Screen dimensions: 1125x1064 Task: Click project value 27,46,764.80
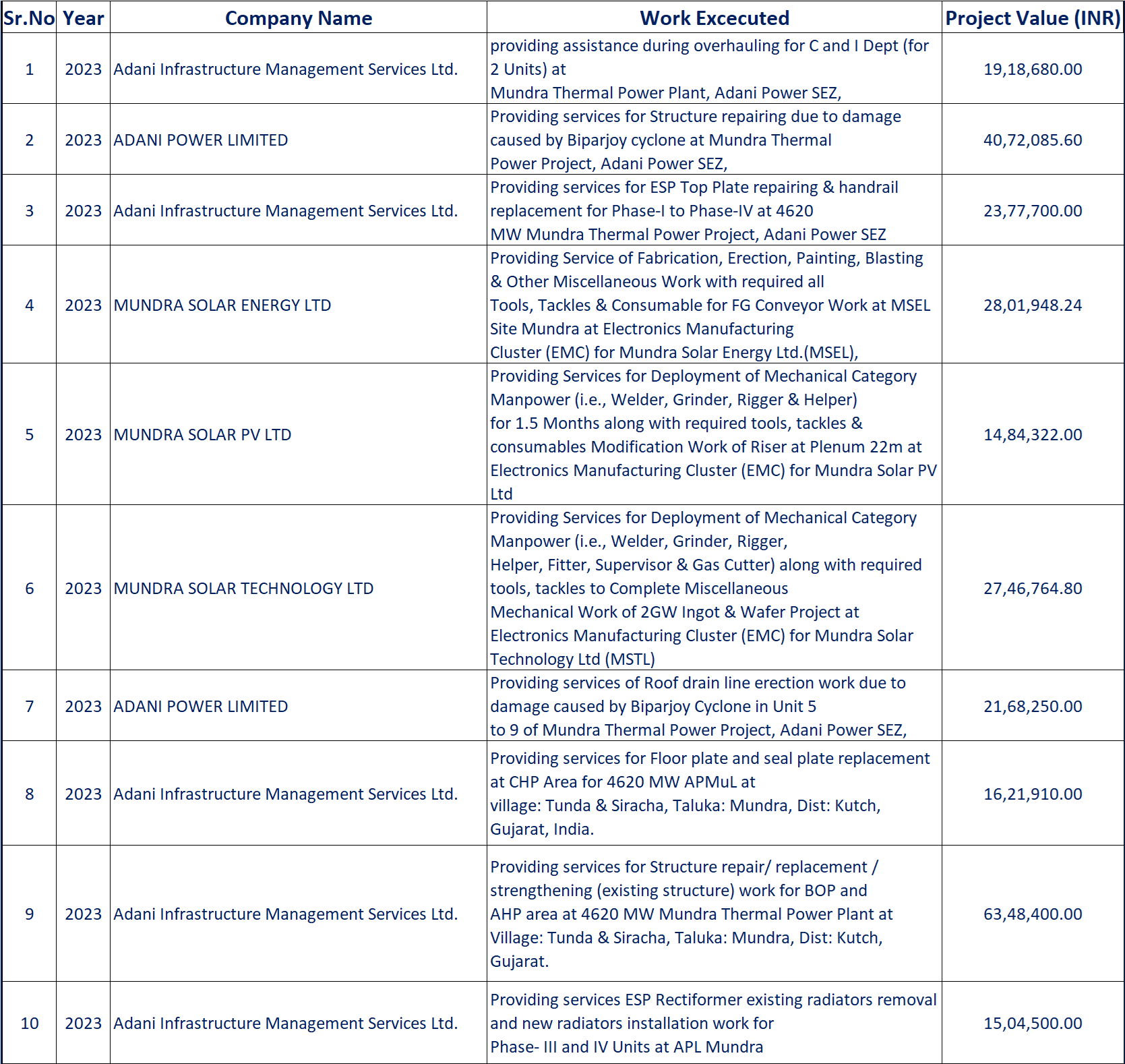tap(1033, 588)
